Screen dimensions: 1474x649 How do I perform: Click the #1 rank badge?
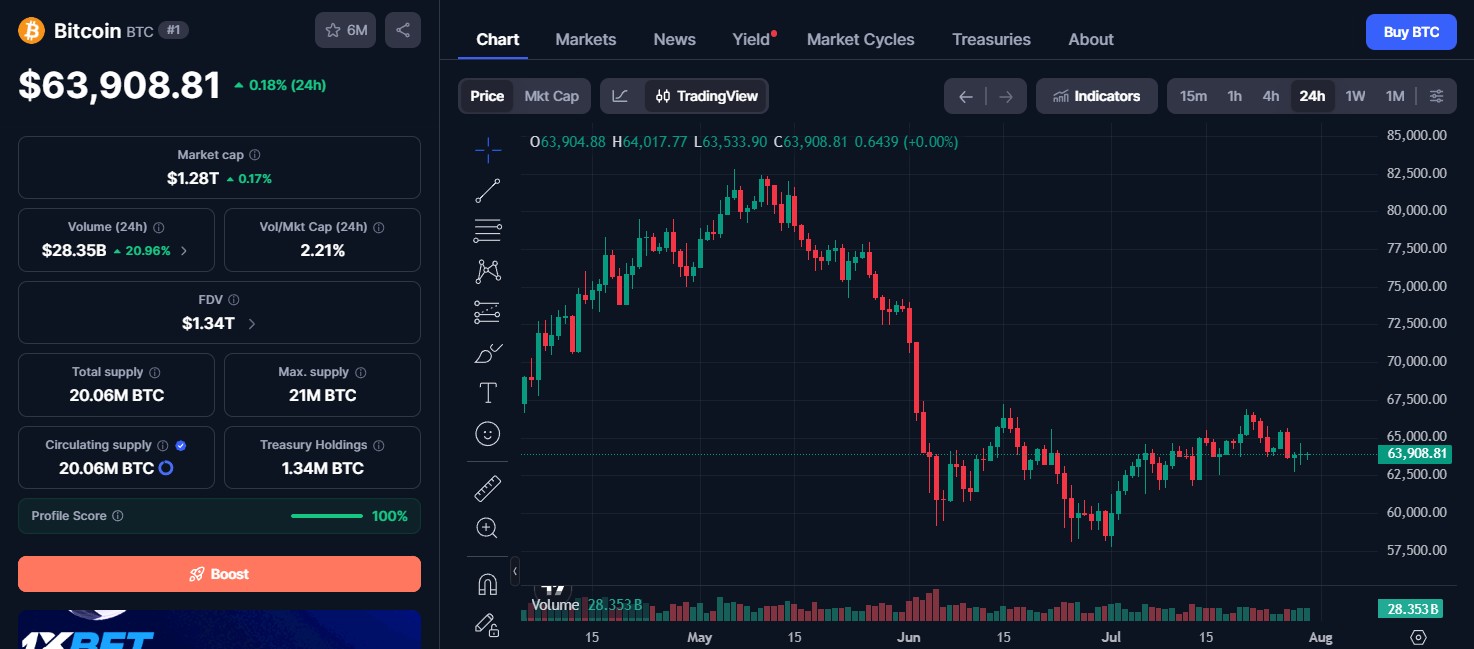coord(173,31)
